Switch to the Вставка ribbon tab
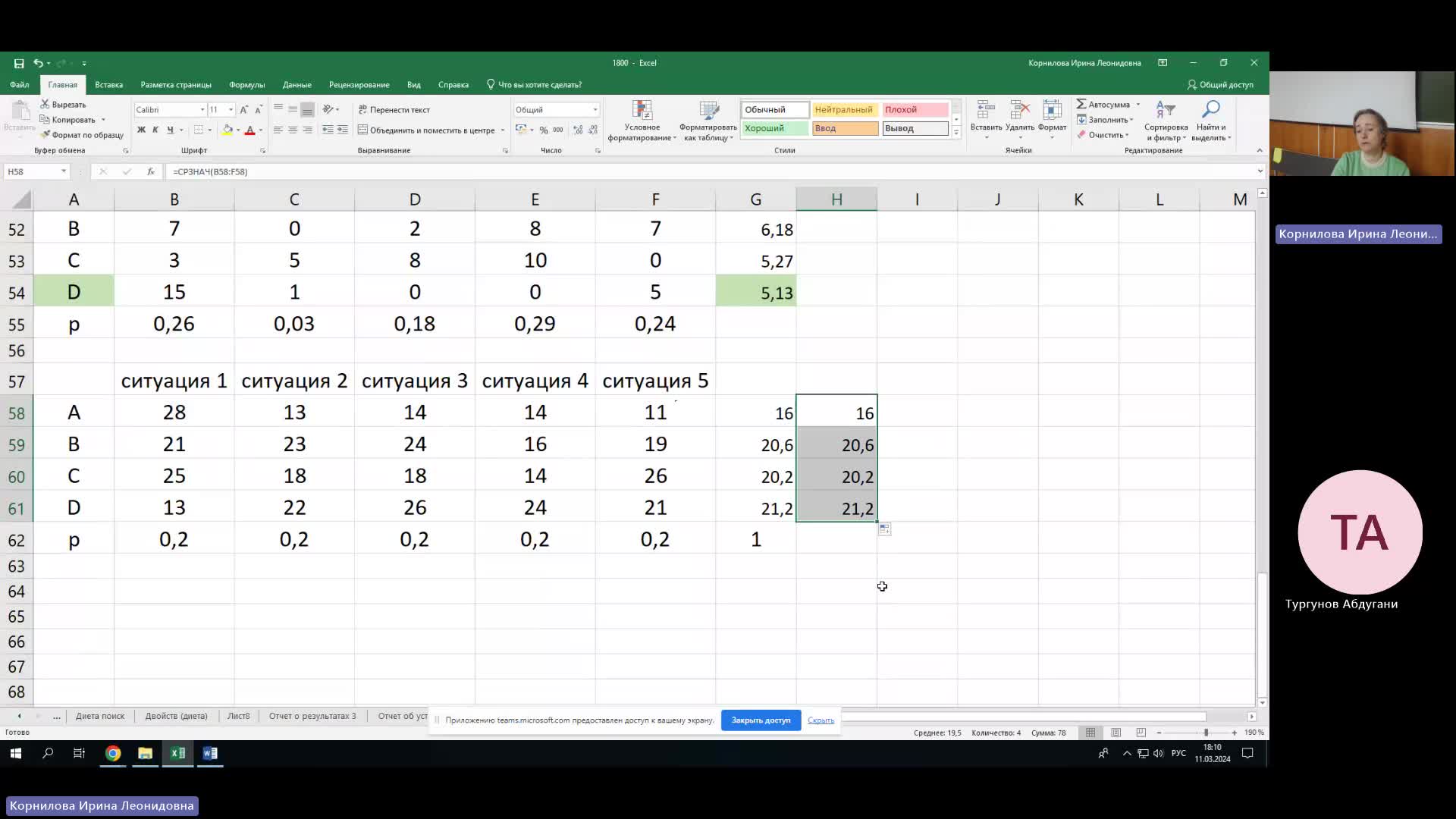Viewport: 1456px width, 819px height. click(108, 85)
